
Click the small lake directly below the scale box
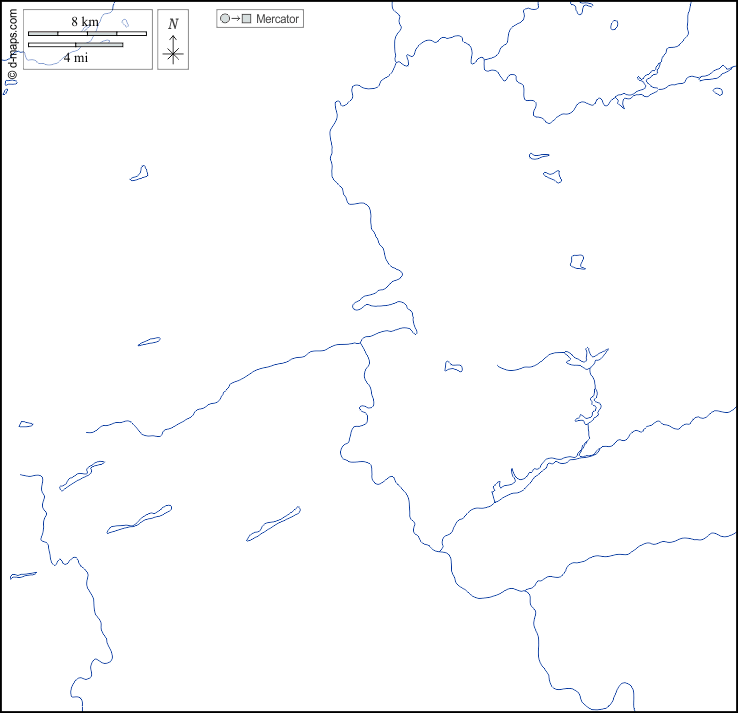click(139, 174)
